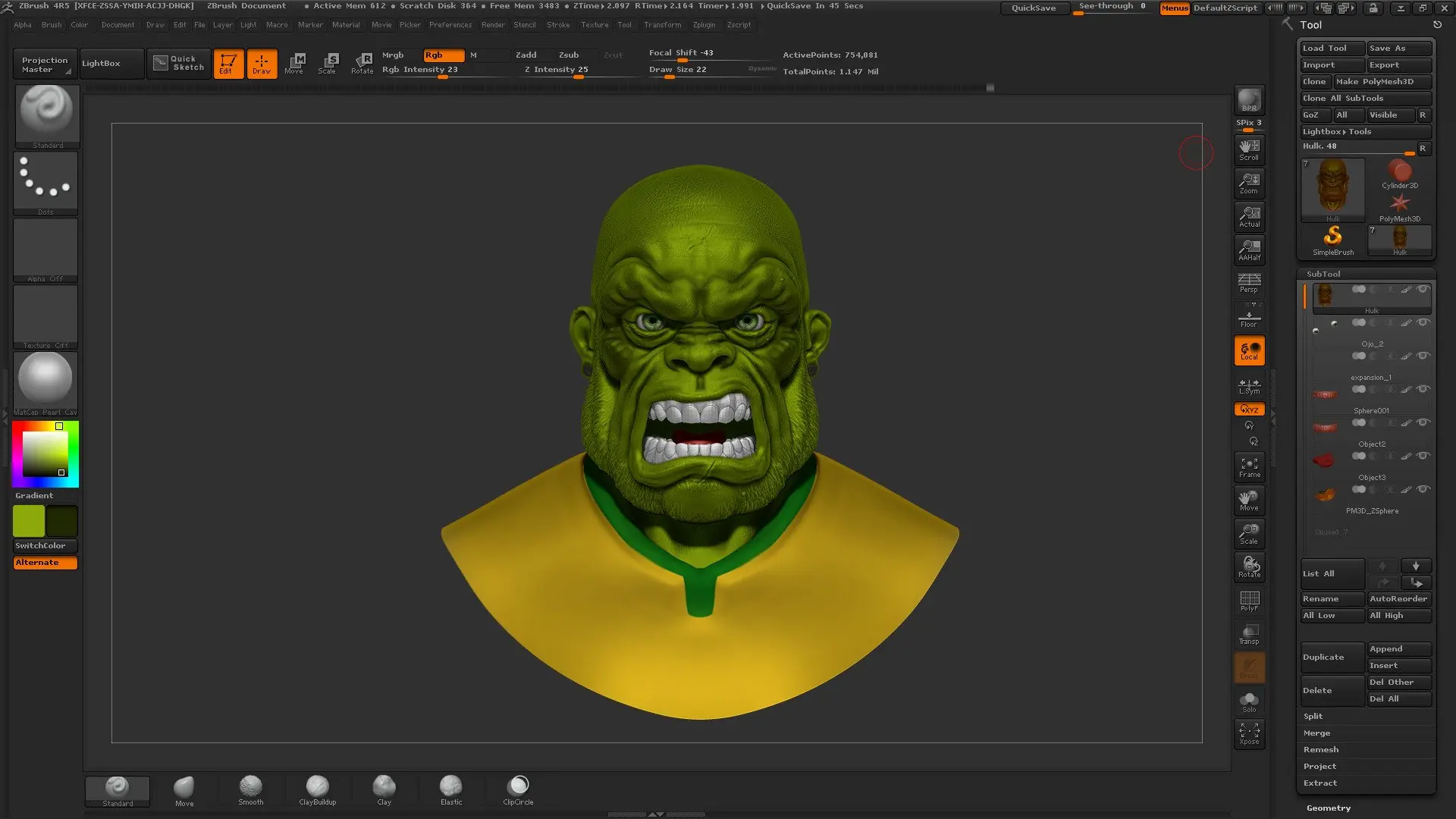Image resolution: width=1456 pixels, height=819 pixels.
Task: Toggle the Persp perspective icon
Action: pos(1249,283)
